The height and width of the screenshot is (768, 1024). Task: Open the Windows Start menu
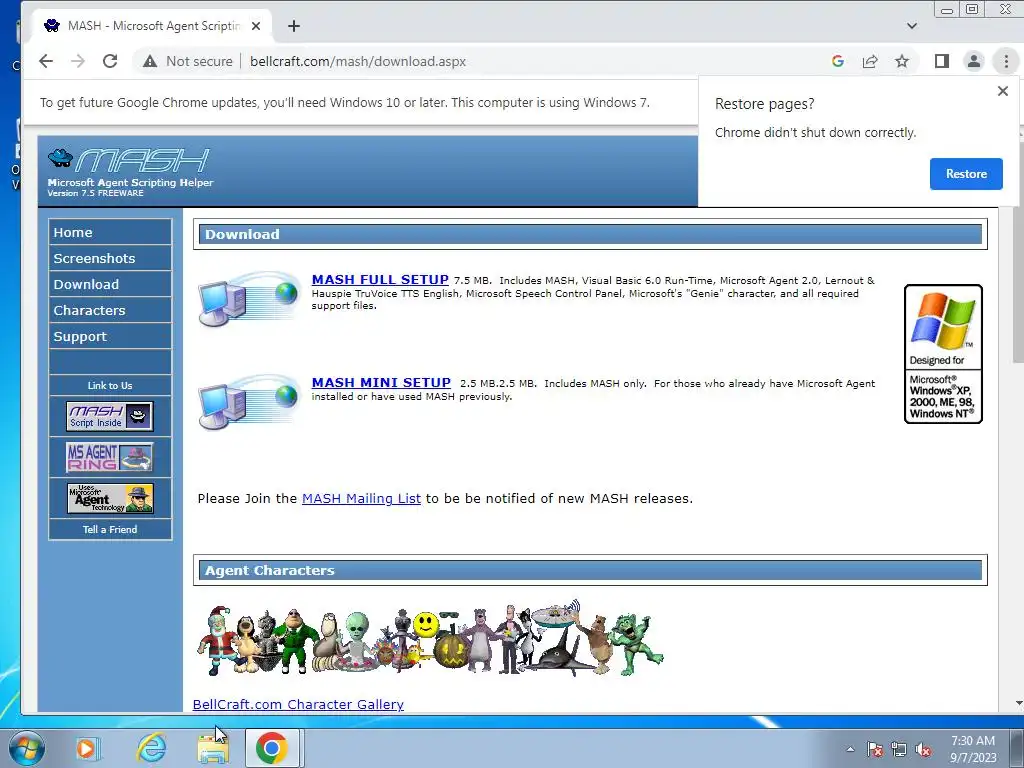click(25, 748)
